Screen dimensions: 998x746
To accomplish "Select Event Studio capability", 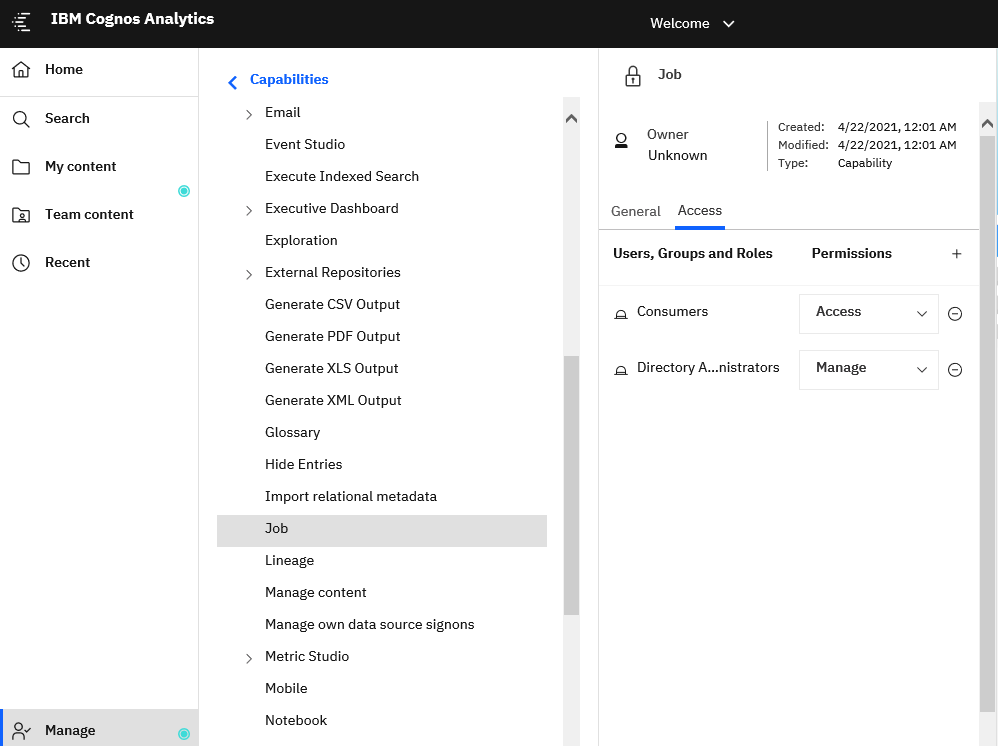I will pyautogui.click(x=305, y=144).
